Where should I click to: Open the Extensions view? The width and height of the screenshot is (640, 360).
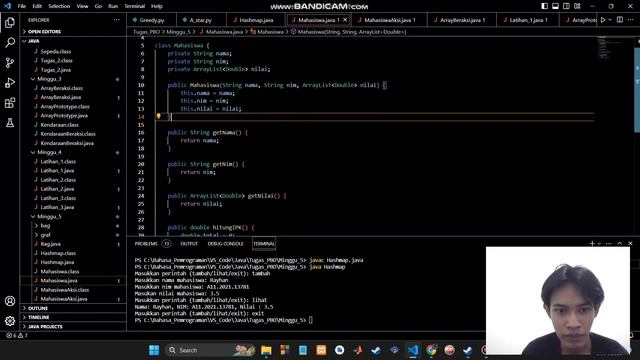pos(10,102)
